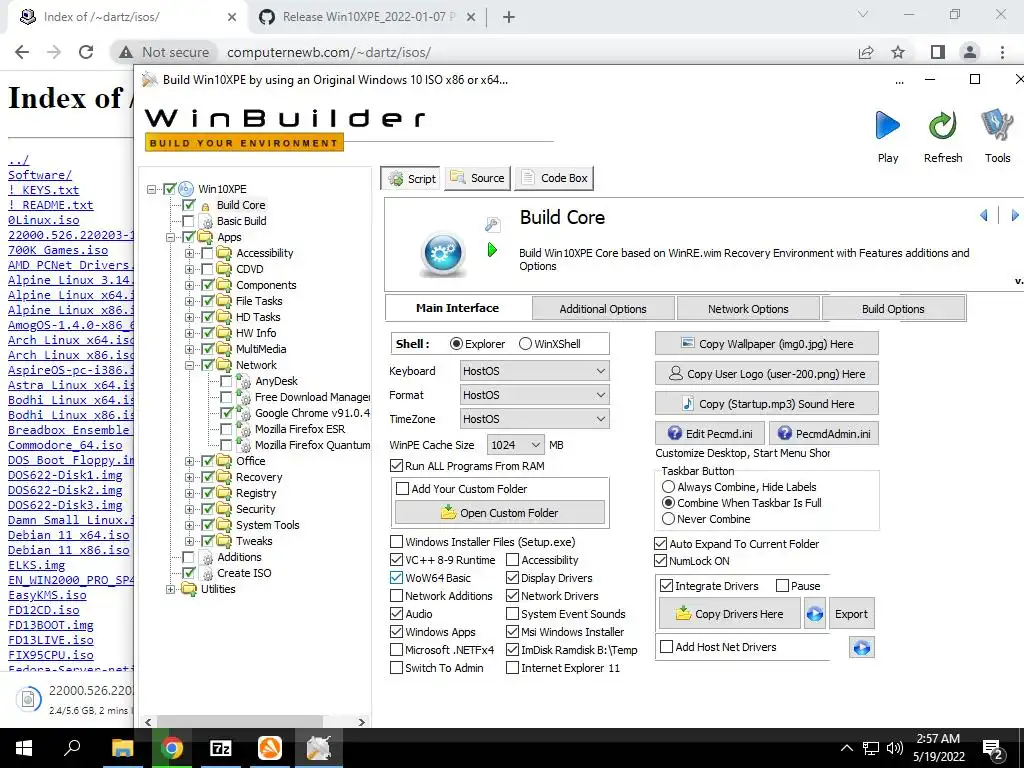Open the Keyboard HostOS dropdown
The height and width of the screenshot is (768, 1024).
click(x=534, y=371)
